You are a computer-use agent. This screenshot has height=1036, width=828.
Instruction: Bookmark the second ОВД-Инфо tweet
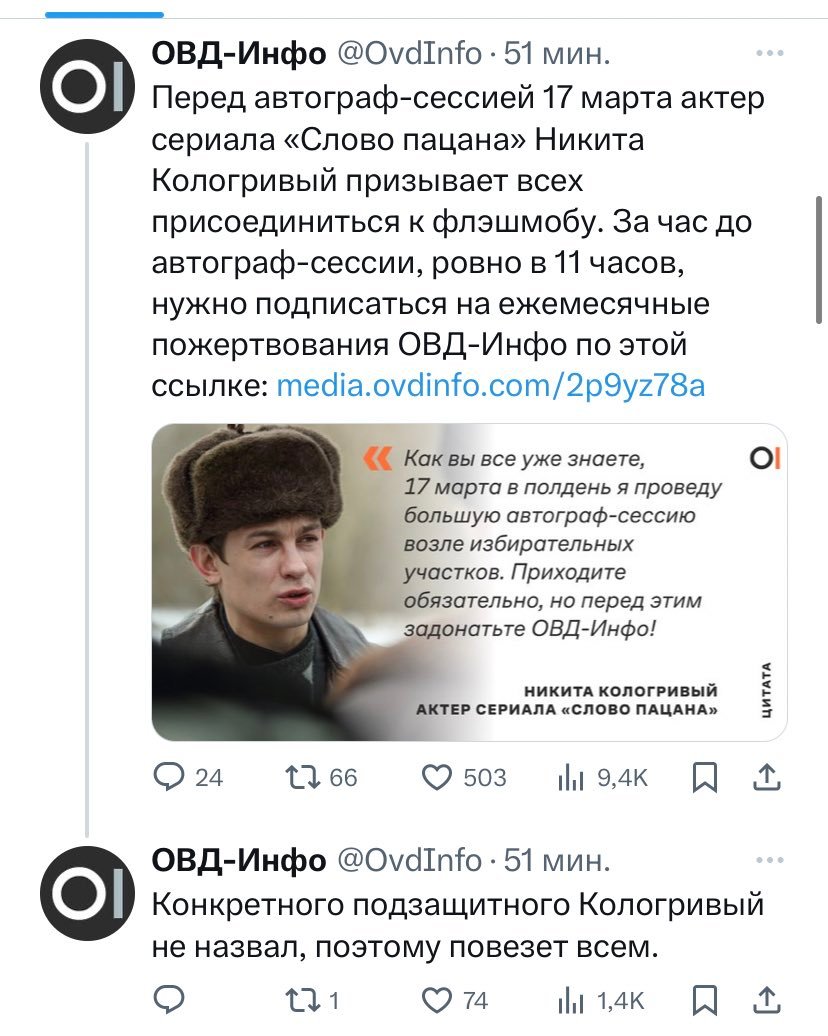click(704, 998)
